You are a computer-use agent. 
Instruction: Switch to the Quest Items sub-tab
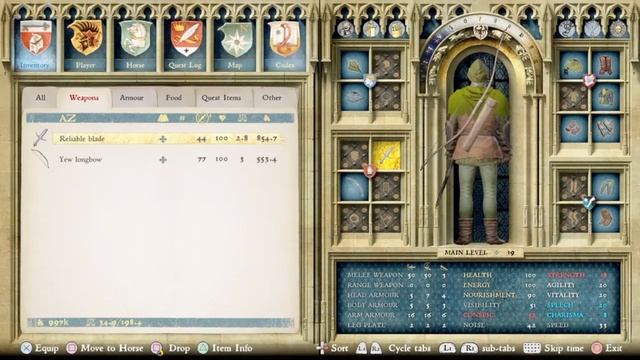(221, 98)
